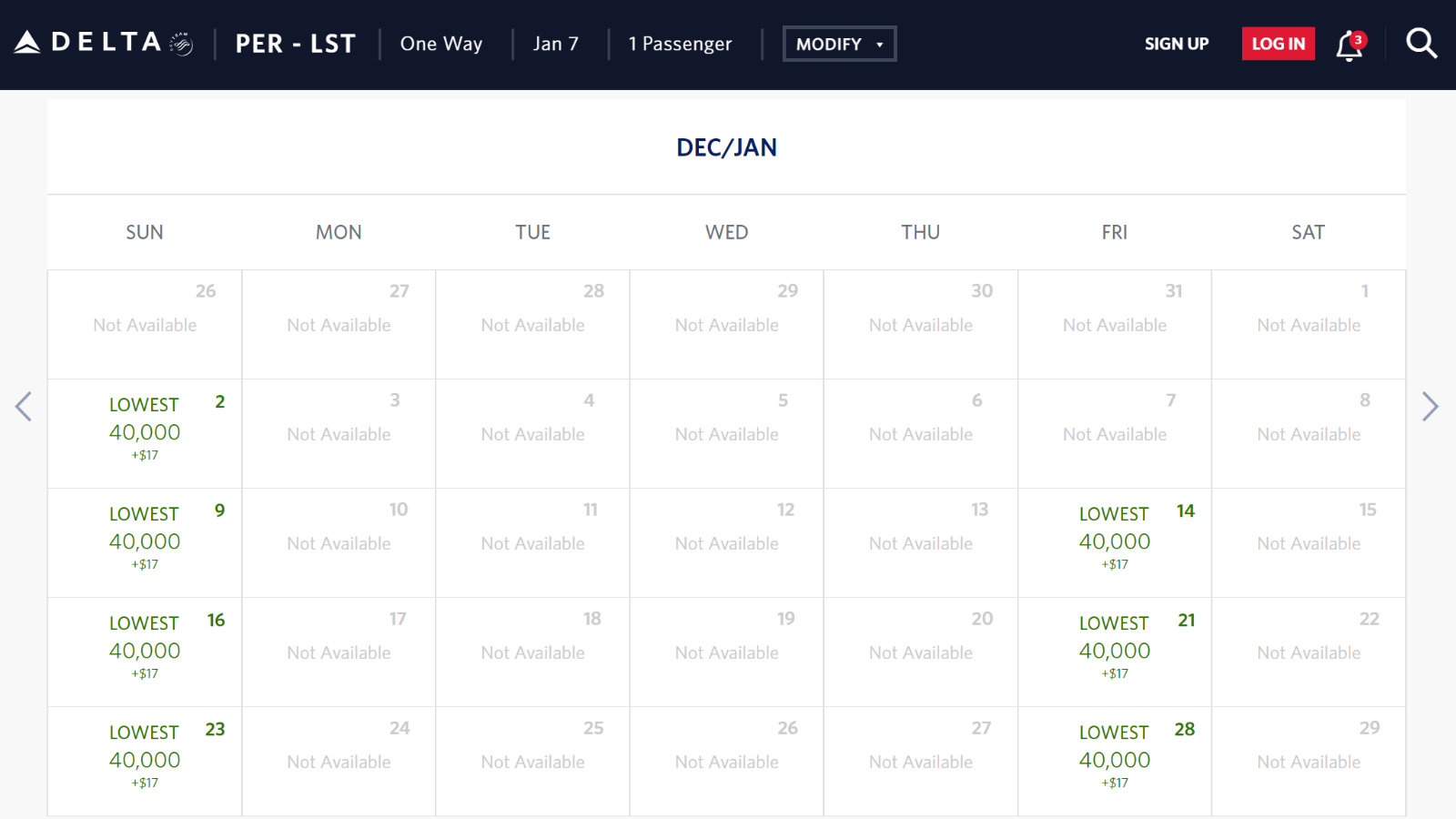Choose the January 21 fare
This screenshot has height=819, width=1456.
pyautogui.click(x=1115, y=652)
